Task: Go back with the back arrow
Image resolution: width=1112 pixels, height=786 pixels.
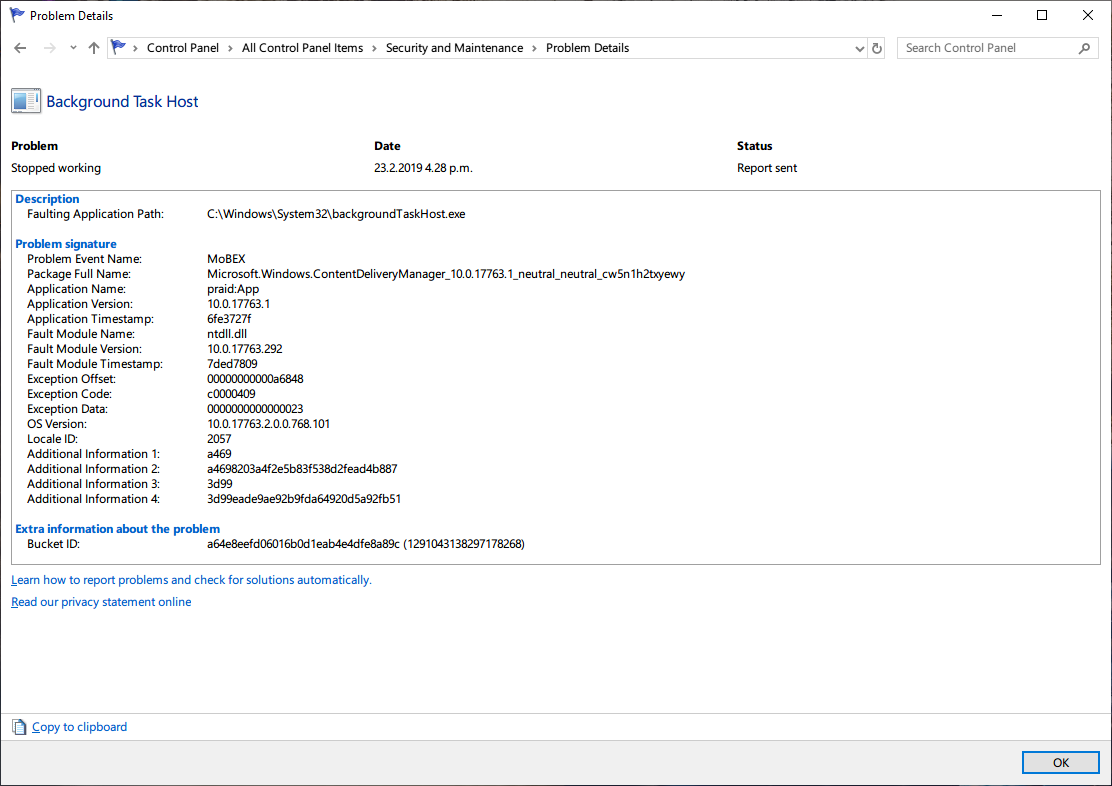Action: point(20,48)
